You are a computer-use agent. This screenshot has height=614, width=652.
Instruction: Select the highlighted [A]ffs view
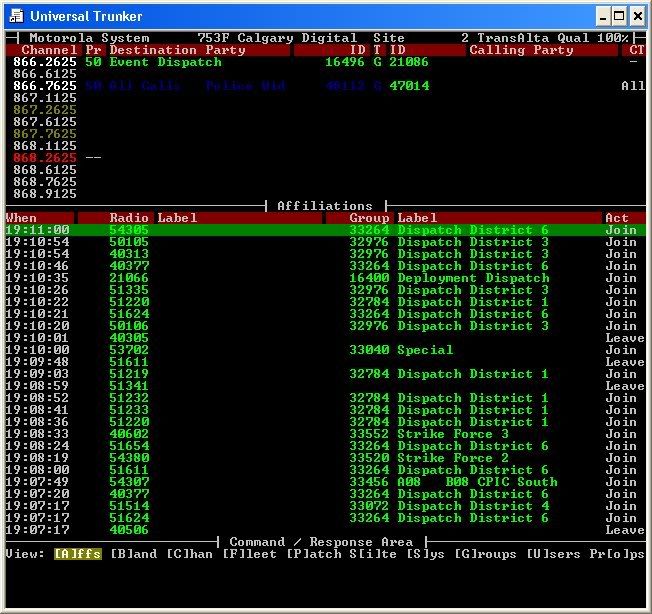tap(77, 554)
